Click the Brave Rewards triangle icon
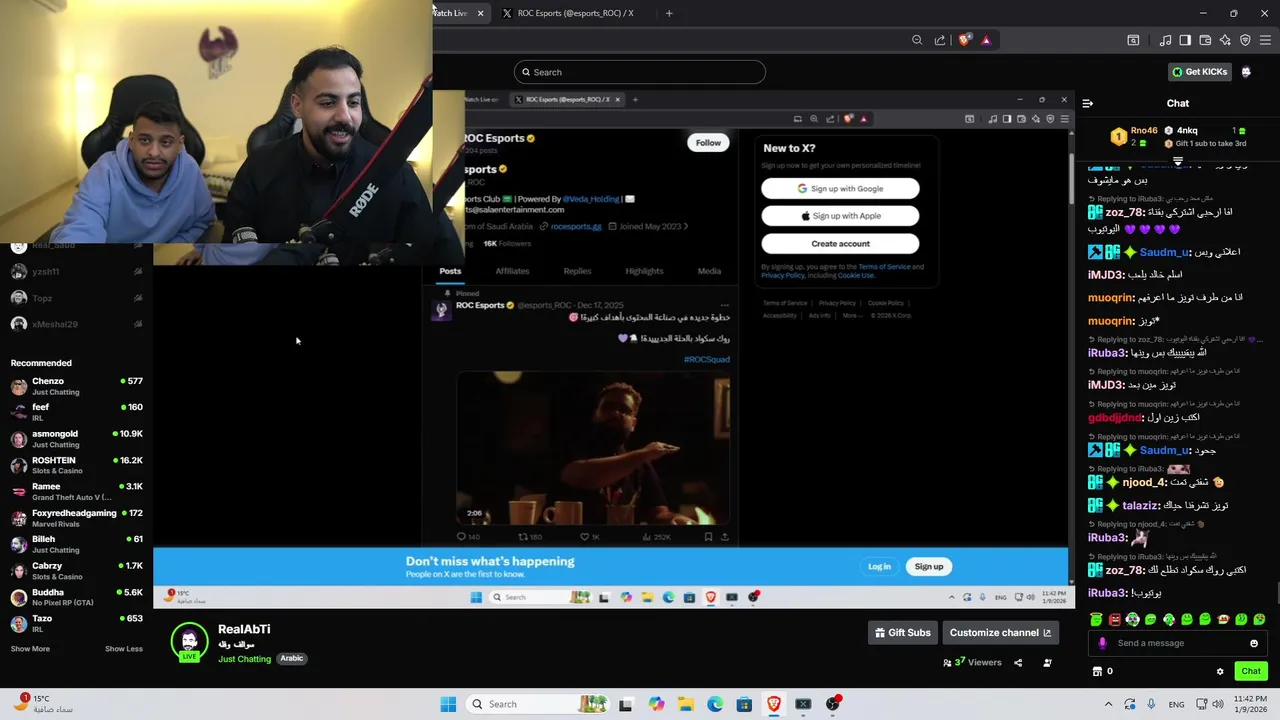The width and height of the screenshot is (1280, 720). coord(986,40)
